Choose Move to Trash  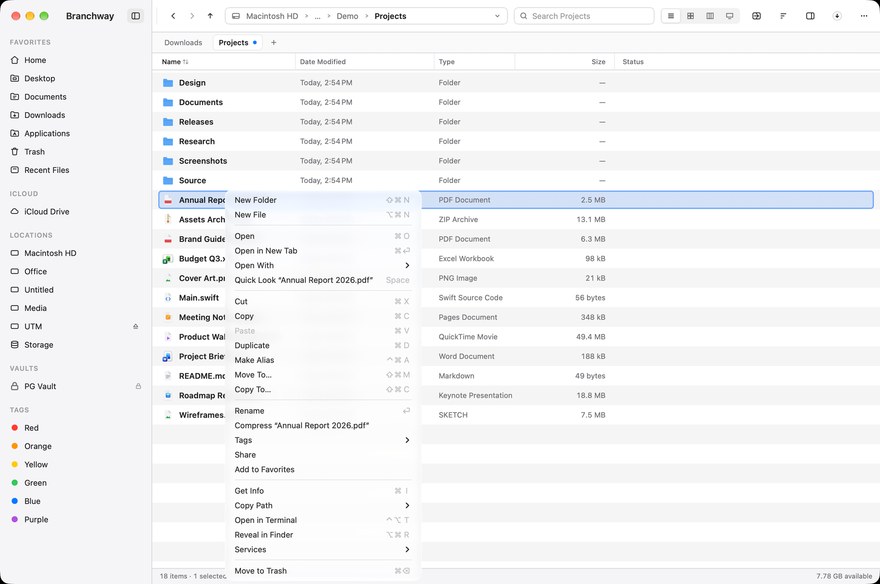click(x=322, y=571)
